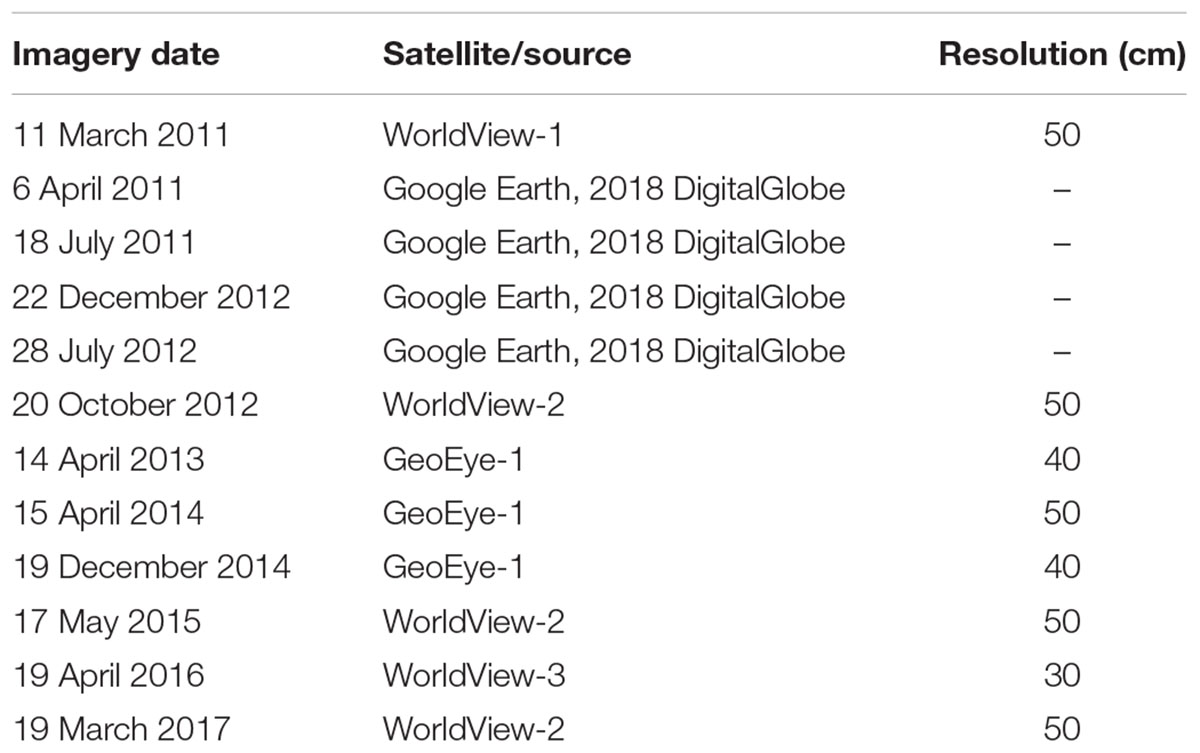This screenshot has height=753, width=1200.
Task: Select resolution 30 in the 19 April 2016 row
Action: (x=1061, y=675)
